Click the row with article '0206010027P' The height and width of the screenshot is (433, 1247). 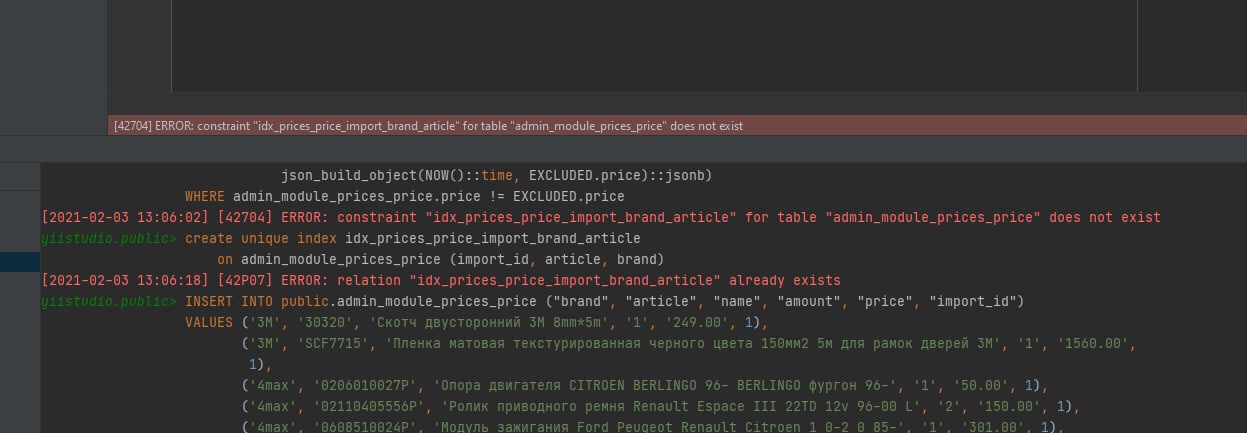[644, 385]
